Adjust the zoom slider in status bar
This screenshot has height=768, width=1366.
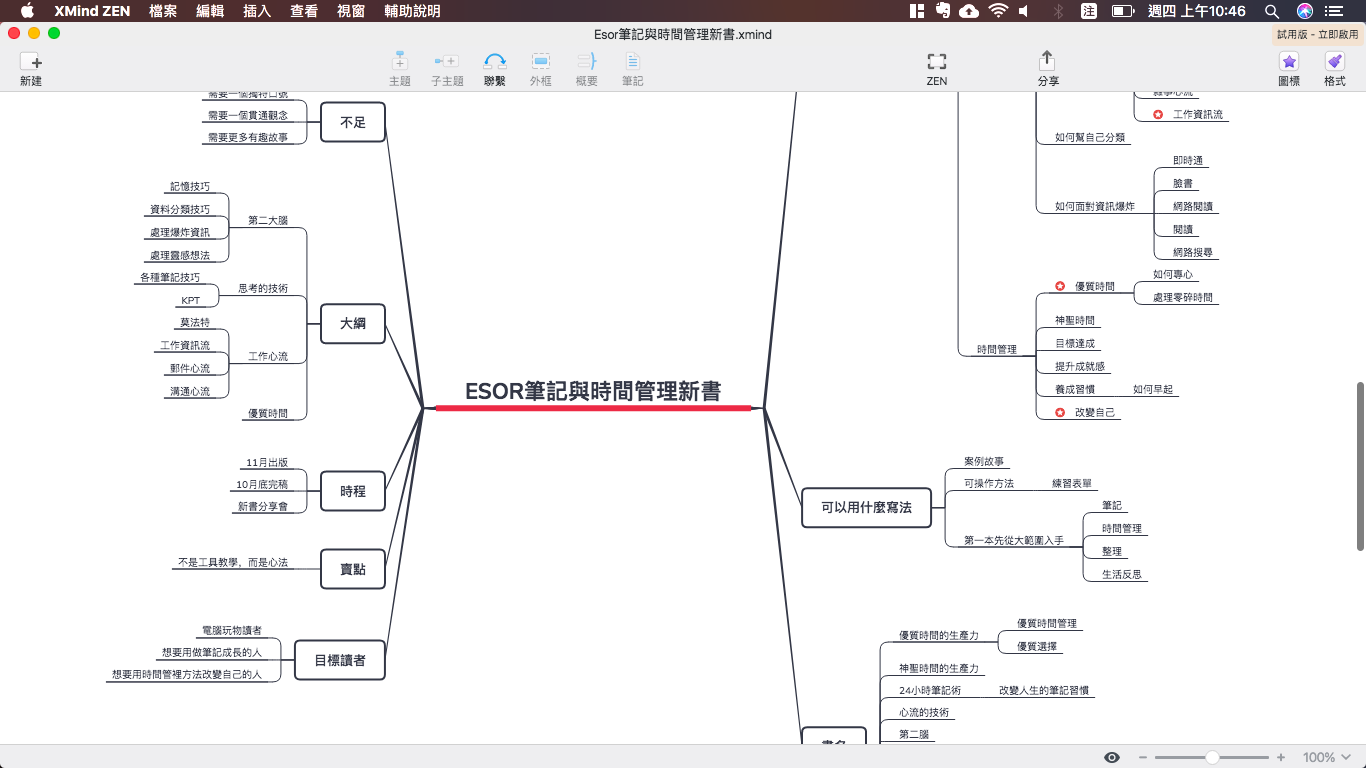click(1212, 758)
